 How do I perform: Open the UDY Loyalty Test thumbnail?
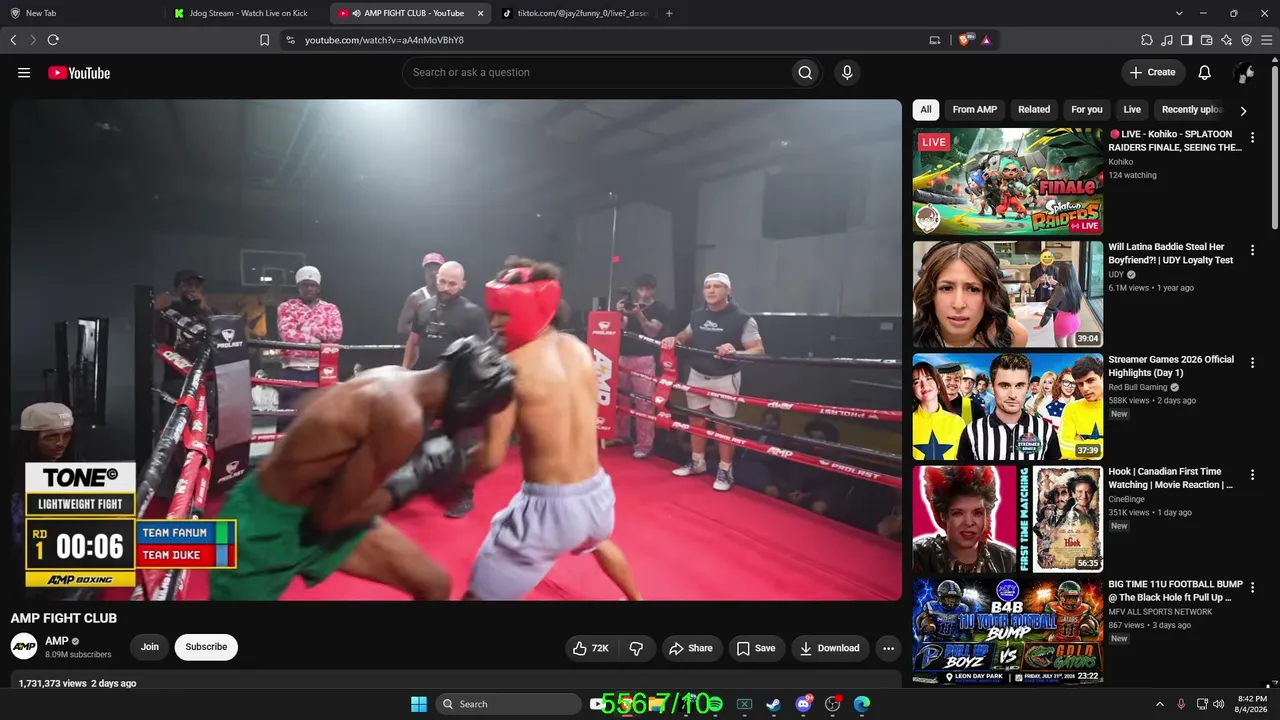point(1008,294)
